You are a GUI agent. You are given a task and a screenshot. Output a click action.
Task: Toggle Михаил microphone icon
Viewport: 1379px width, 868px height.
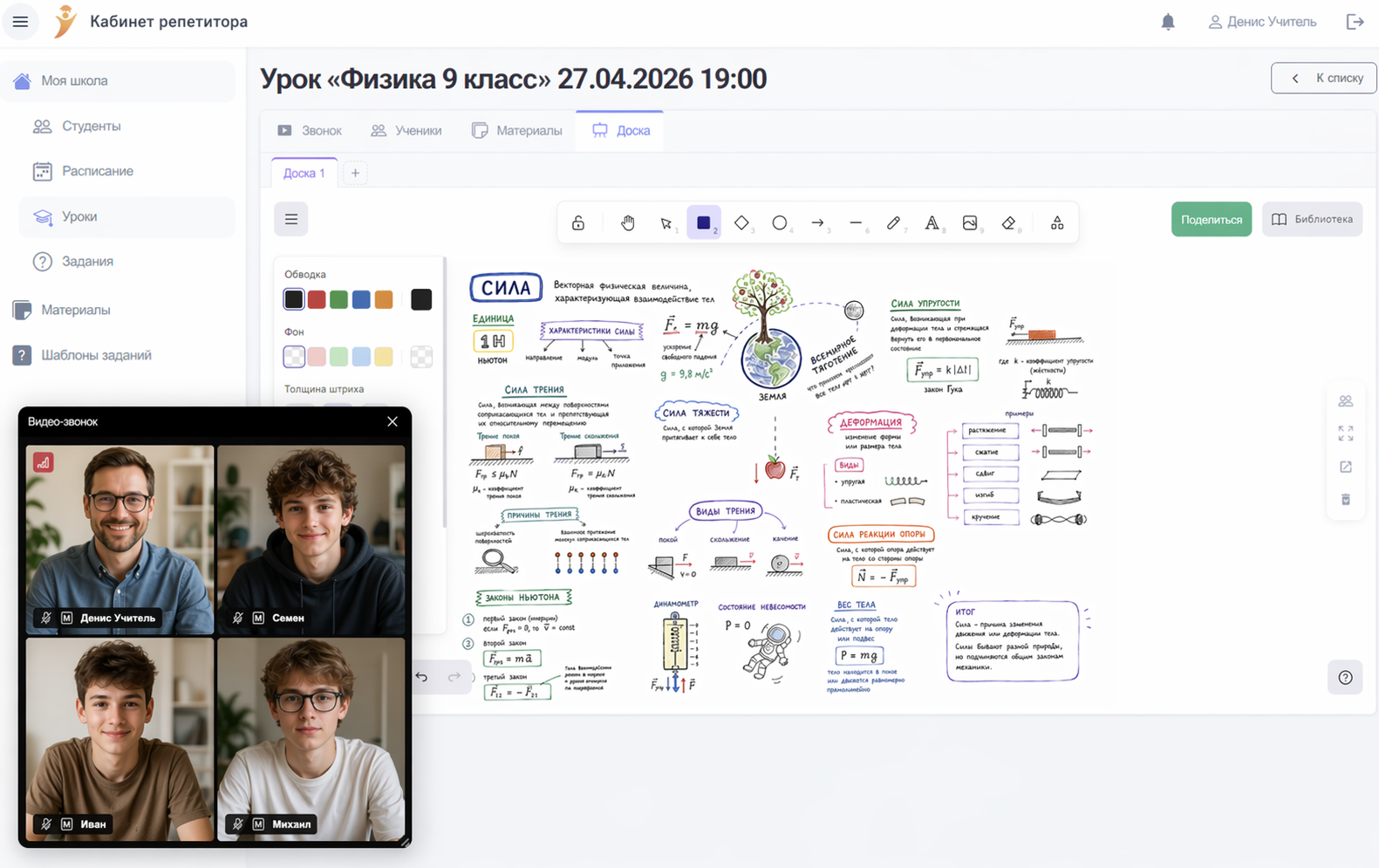point(238,824)
